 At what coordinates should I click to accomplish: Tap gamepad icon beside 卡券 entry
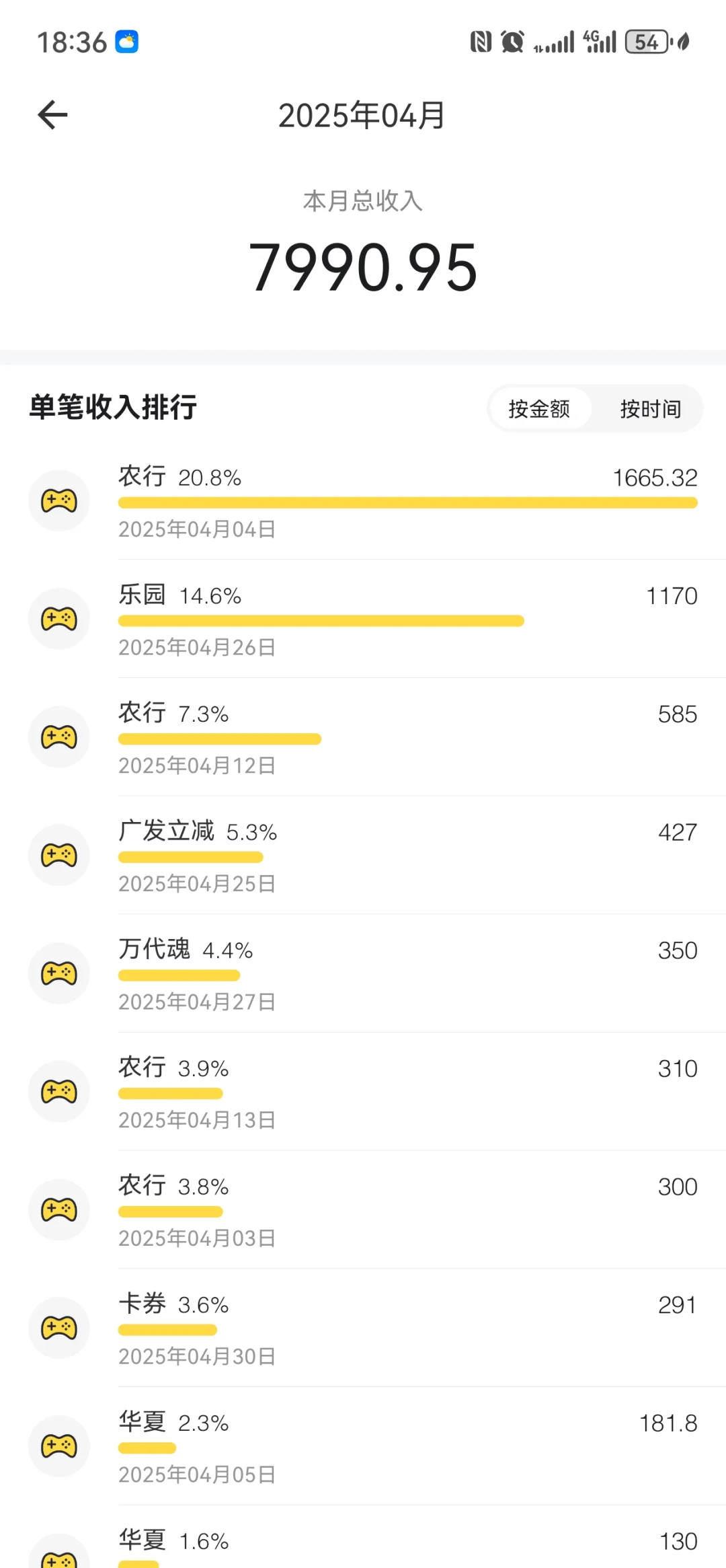pos(59,1328)
